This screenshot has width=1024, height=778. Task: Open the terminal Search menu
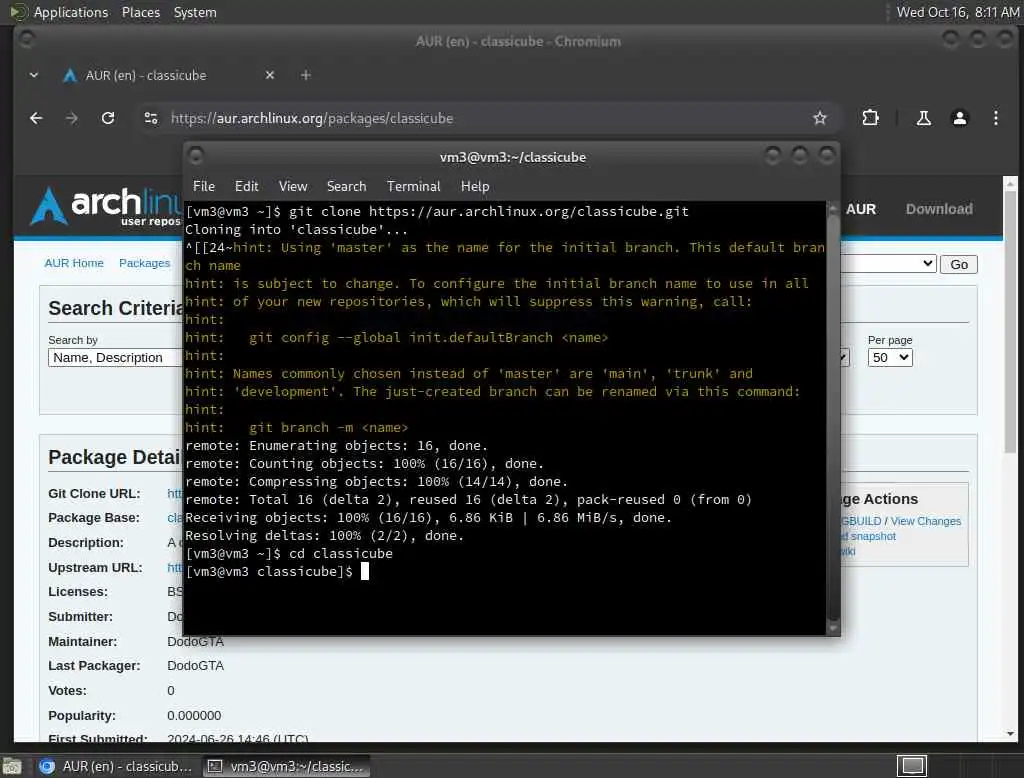(346, 186)
